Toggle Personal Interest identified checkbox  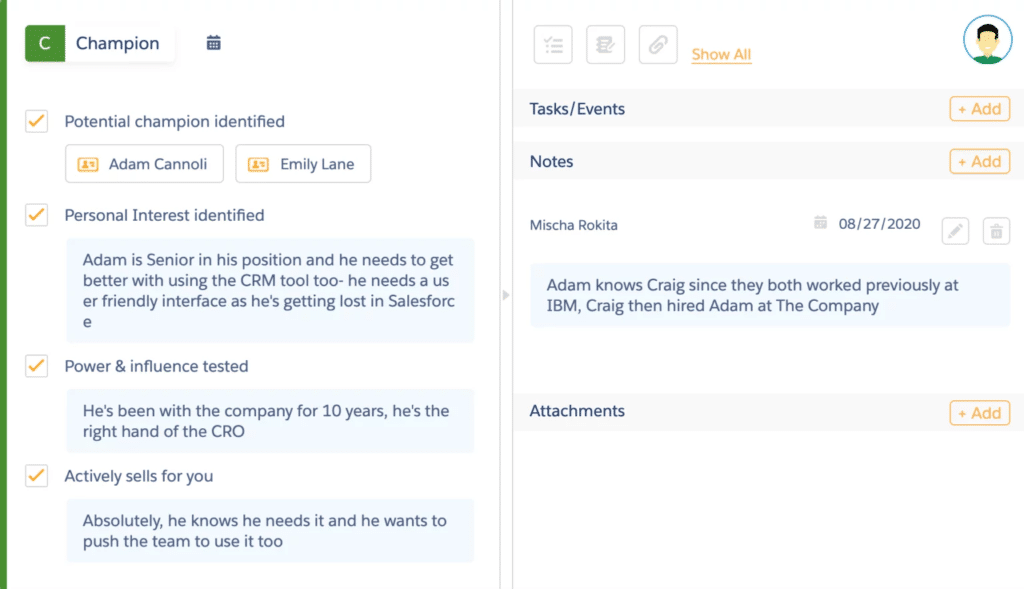coord(37,215)
